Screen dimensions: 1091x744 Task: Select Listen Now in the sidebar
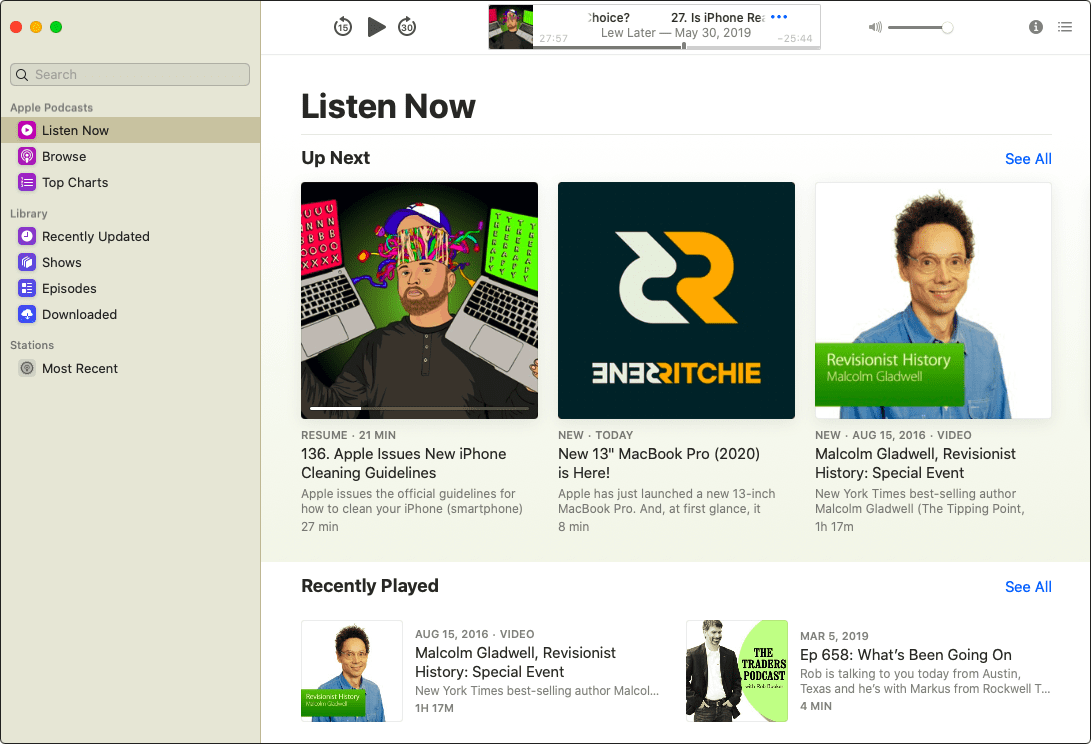pyautogui.click(x=130, y=130)
